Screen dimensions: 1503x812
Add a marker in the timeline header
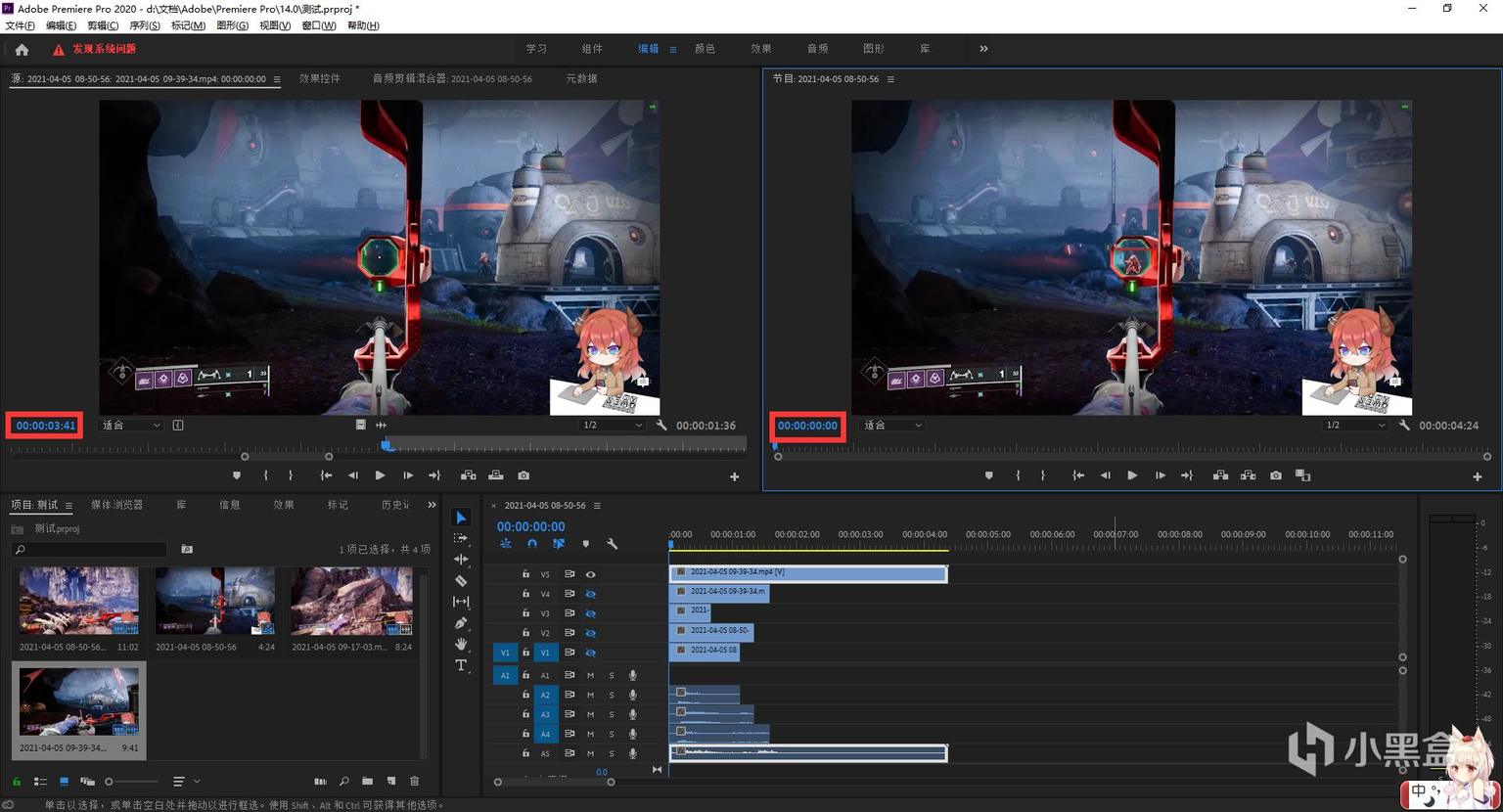(585, 544)
